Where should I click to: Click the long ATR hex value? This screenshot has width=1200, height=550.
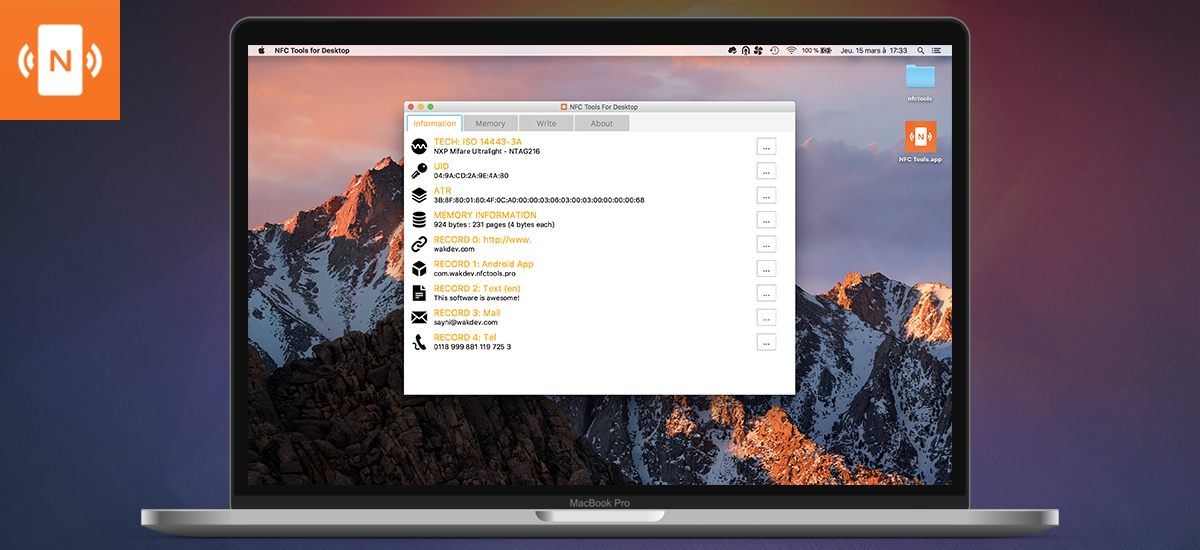(x=539, y=200)
